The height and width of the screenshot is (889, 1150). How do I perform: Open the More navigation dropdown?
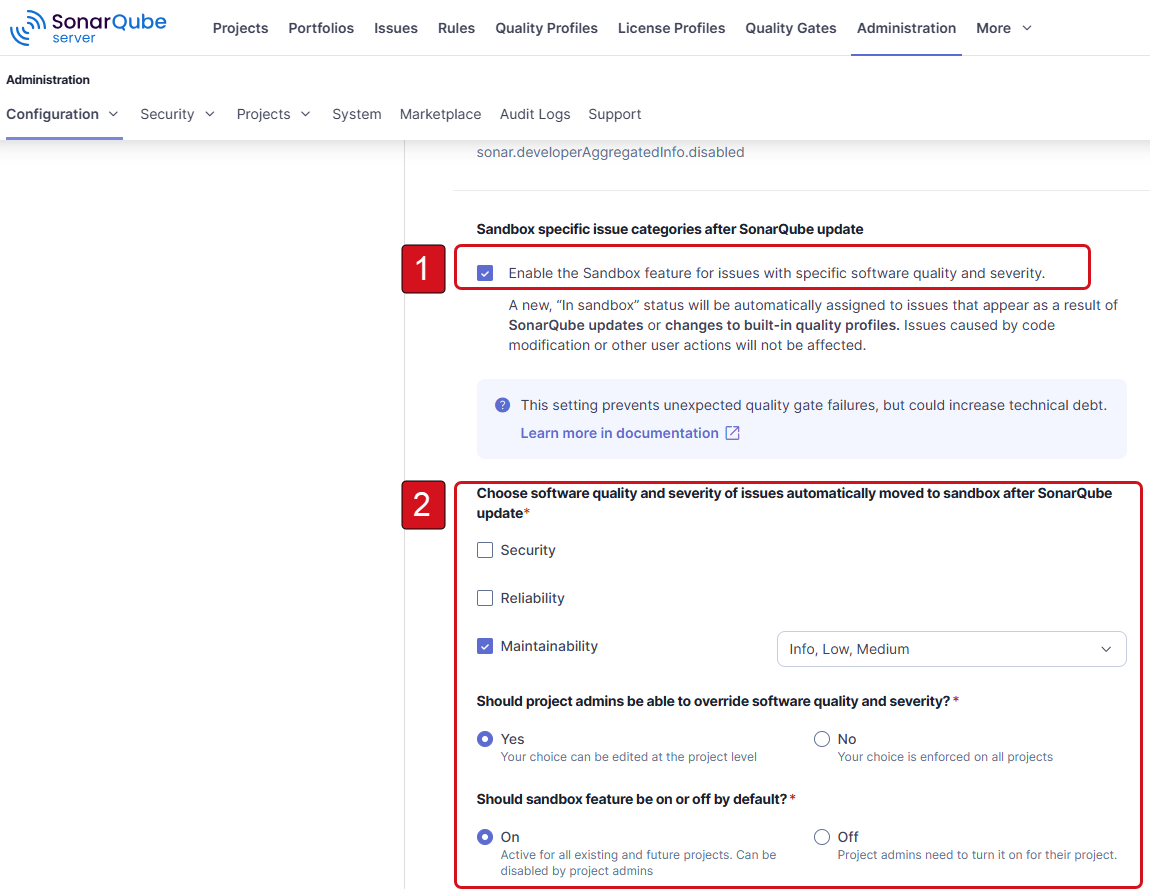point(1002,28)
